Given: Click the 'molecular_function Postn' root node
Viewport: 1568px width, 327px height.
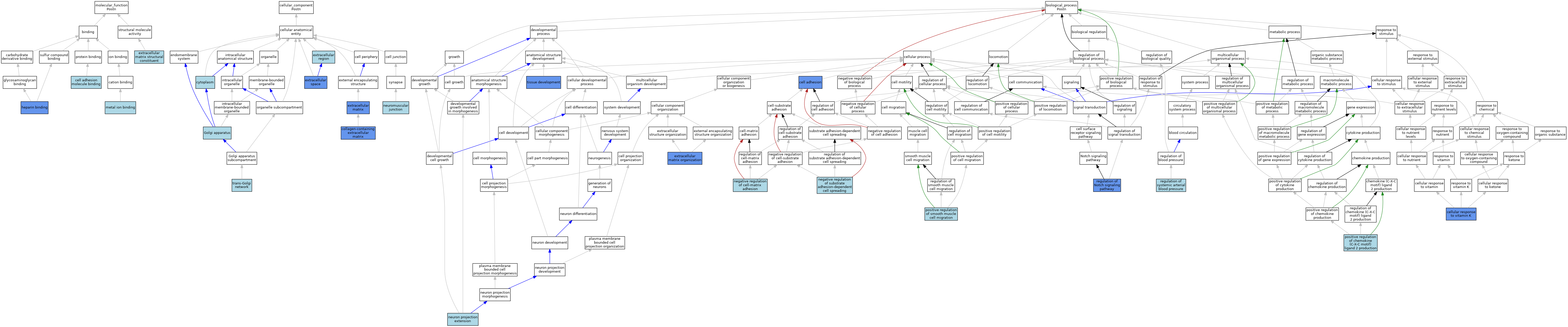Looking at the screenshot, I should (x=111, y=7).
